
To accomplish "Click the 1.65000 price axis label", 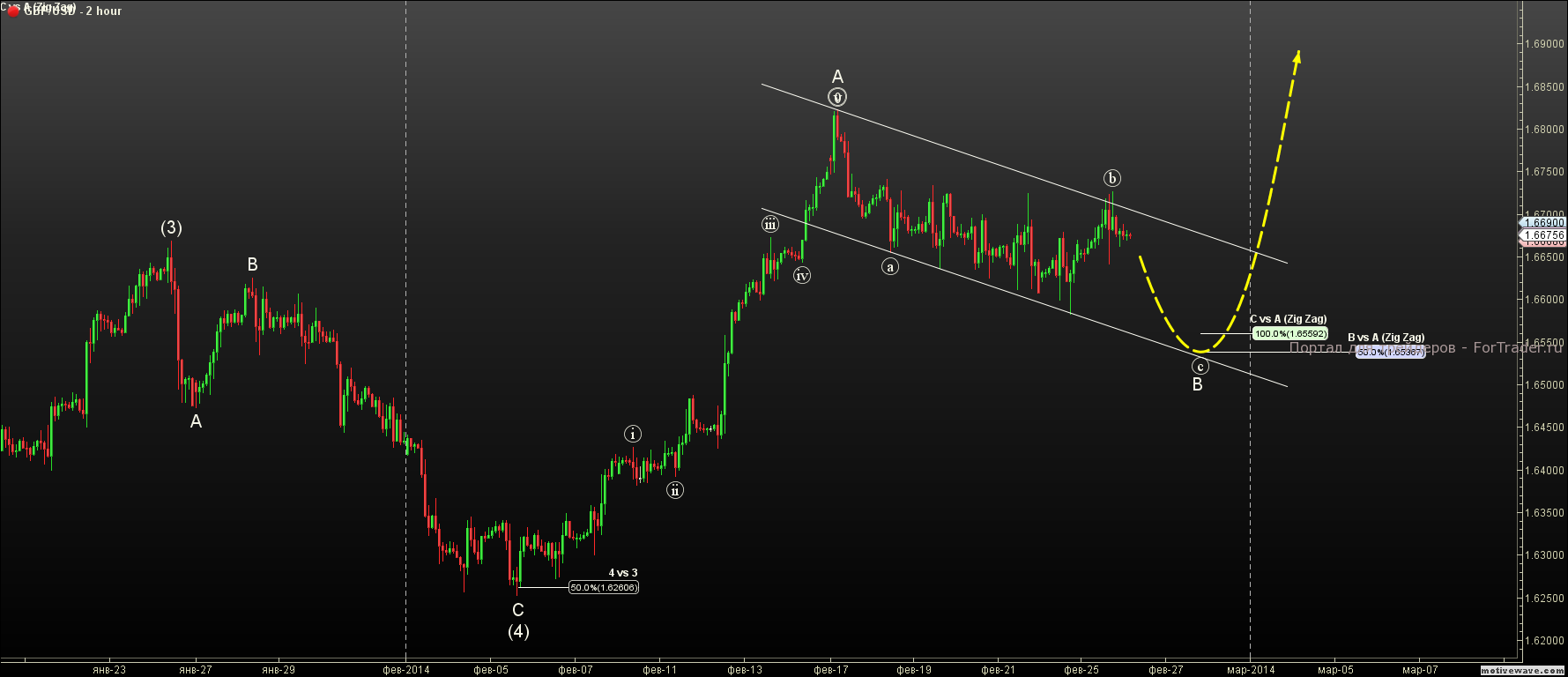I will click(1545, 385).
